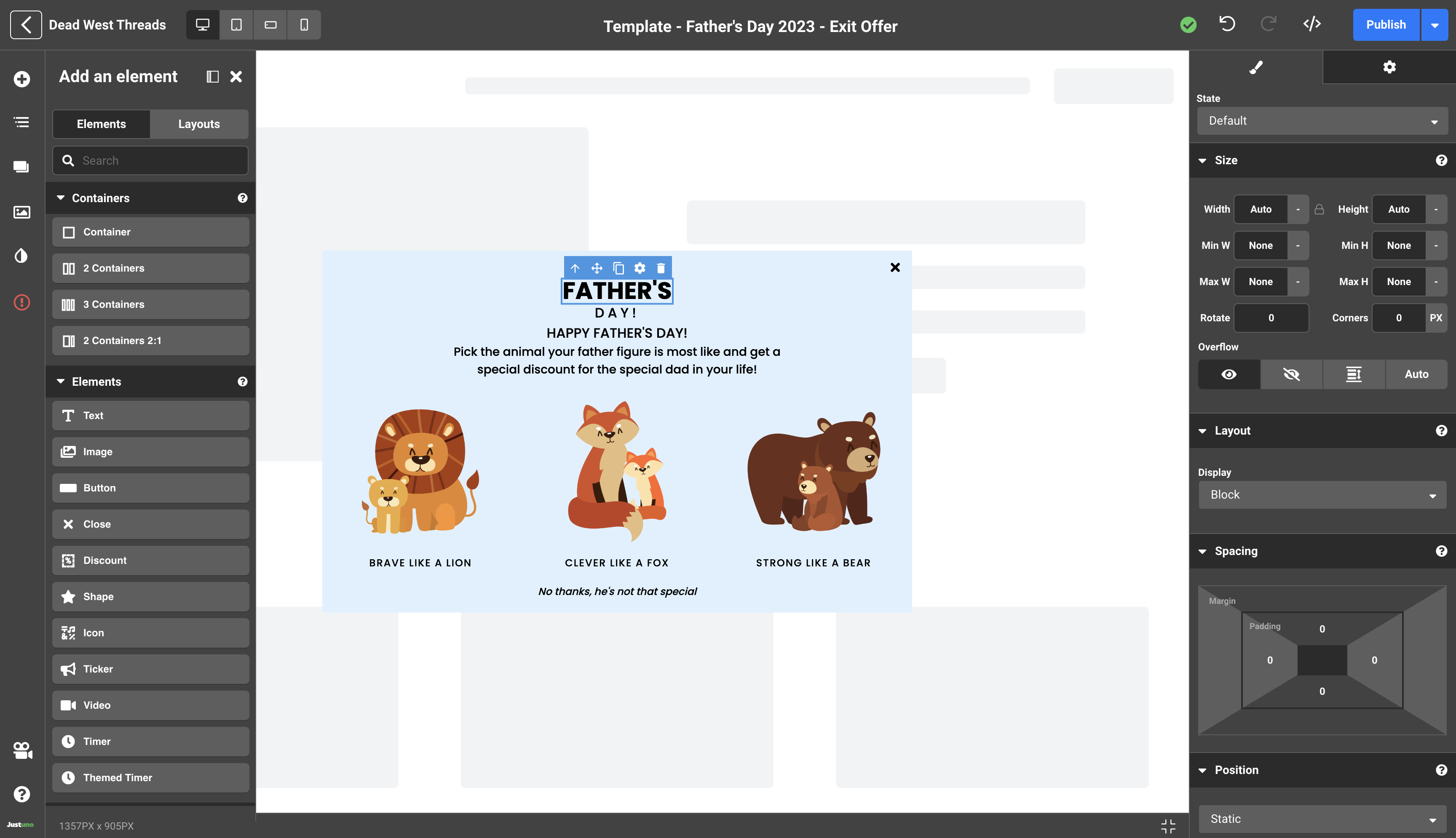Click the red alert warning icon
The height and width of the screenshot is (838, 1456).
(22, 302)
